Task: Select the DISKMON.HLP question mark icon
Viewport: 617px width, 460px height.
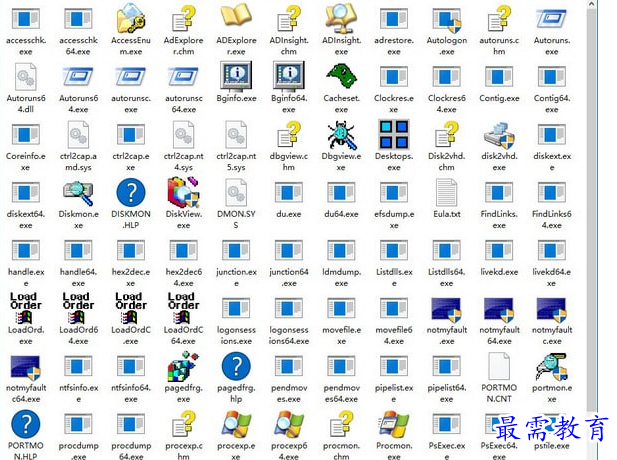Action: 131,192
